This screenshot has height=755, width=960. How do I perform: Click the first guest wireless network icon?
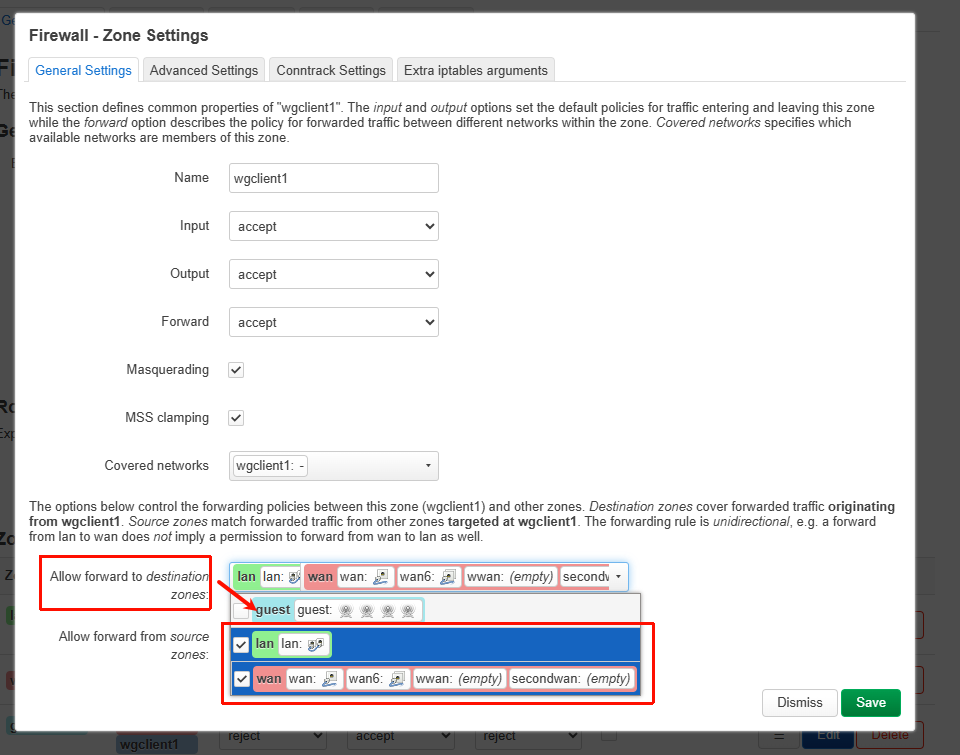346,610
